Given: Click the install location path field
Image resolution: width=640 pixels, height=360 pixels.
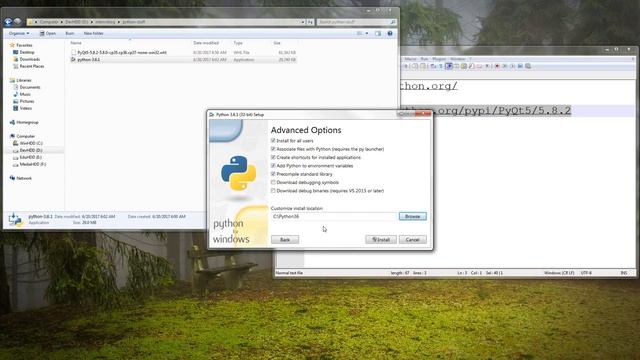Looking at the screenshot, I should coord(333,216).
